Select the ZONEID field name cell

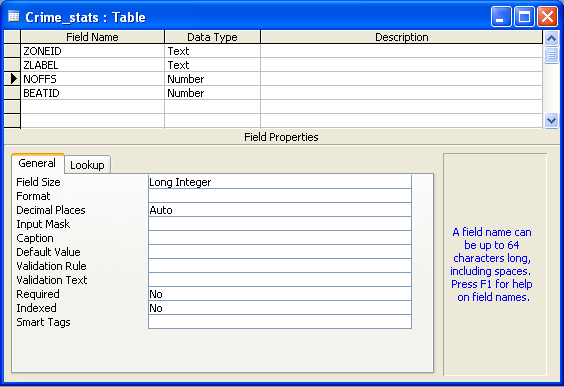[x=92, y=51]
